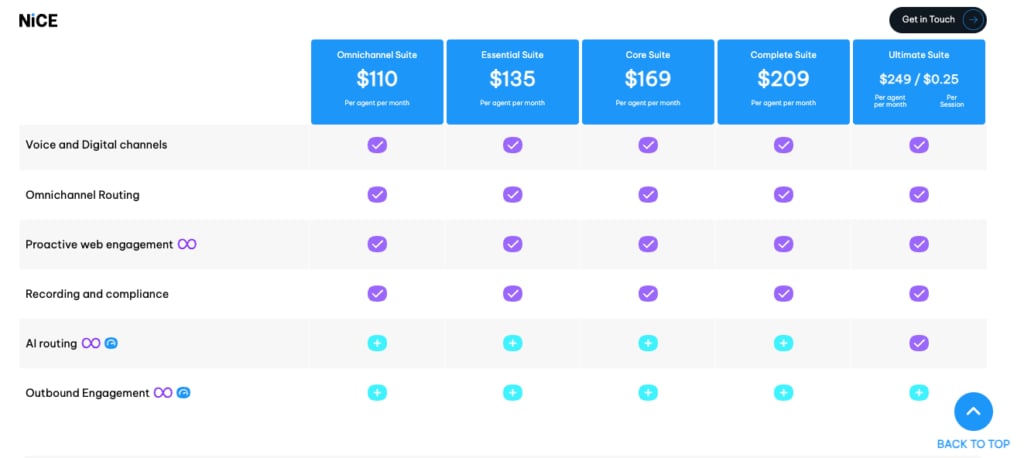Expand AI routing add-on for Omnichannel Suite
This screenshot has width=1024, height=458.
click(x=377, y=343)
